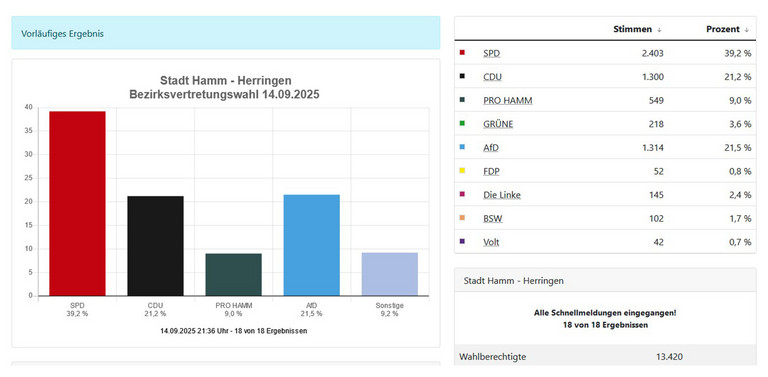
Task: Sort by the Prozent column arrow
Action: tap(746, 30)
